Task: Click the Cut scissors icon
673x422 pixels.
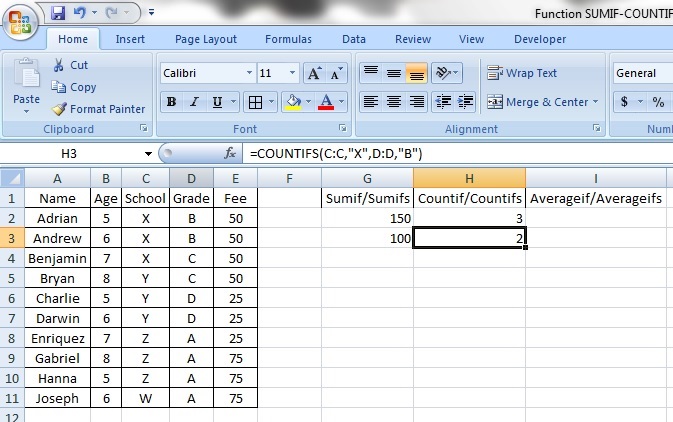Action: point(60,65)
